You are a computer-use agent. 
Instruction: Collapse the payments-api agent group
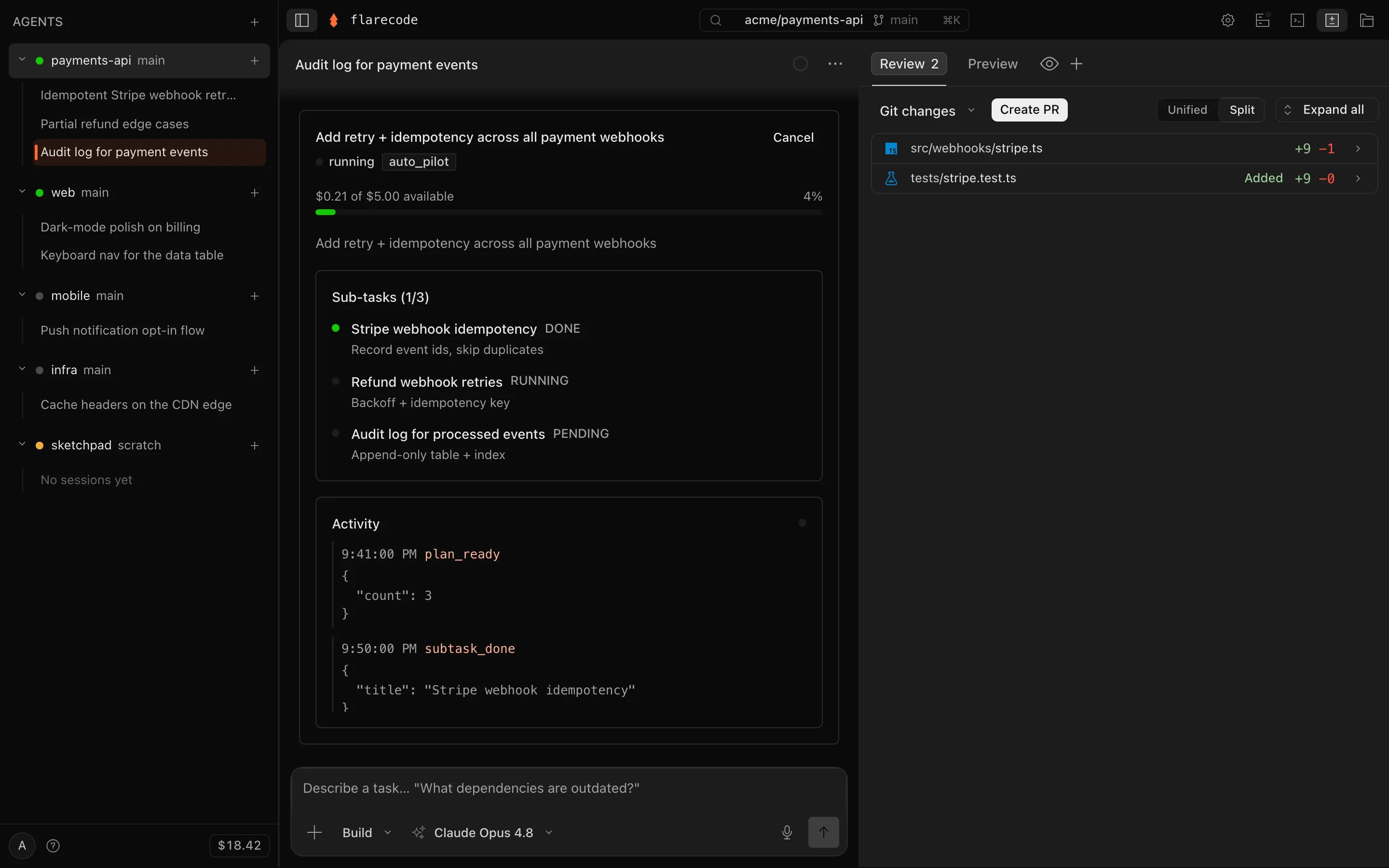pos(22,60)
